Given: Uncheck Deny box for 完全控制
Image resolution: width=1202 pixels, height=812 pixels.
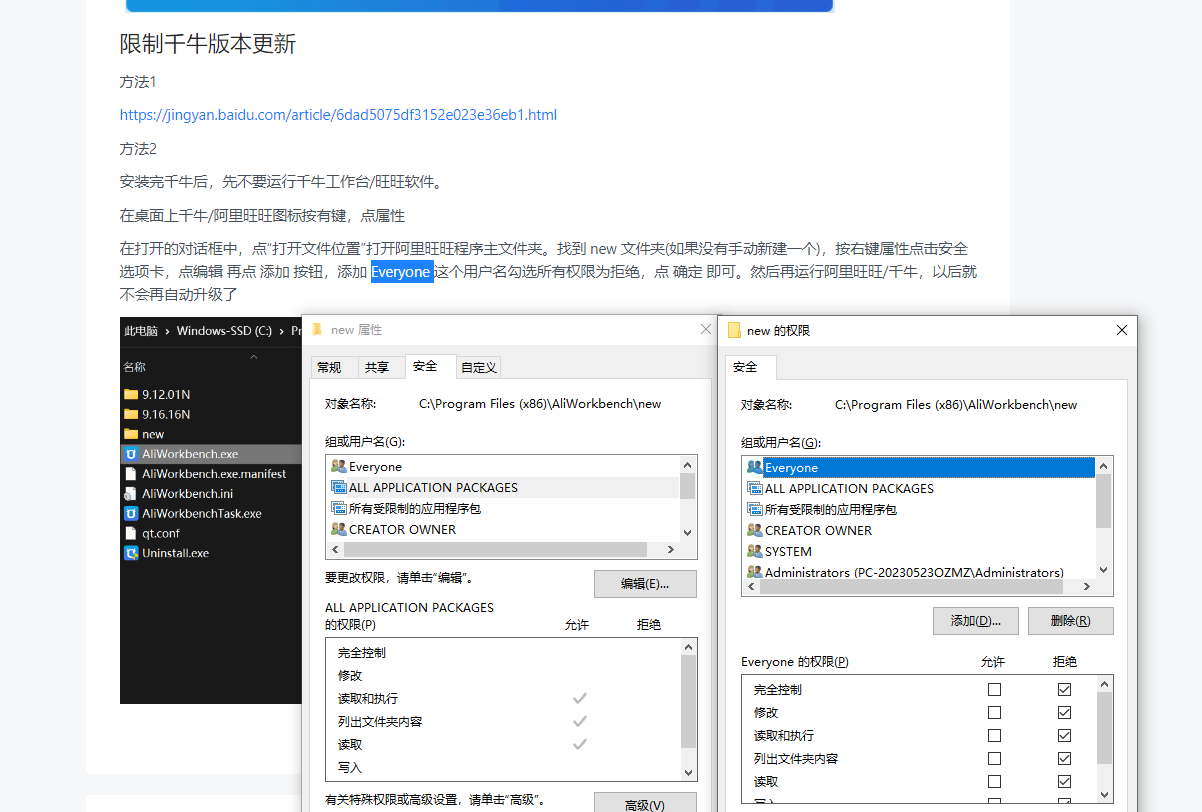Looking at the screenshot, I should point(1064,690).
